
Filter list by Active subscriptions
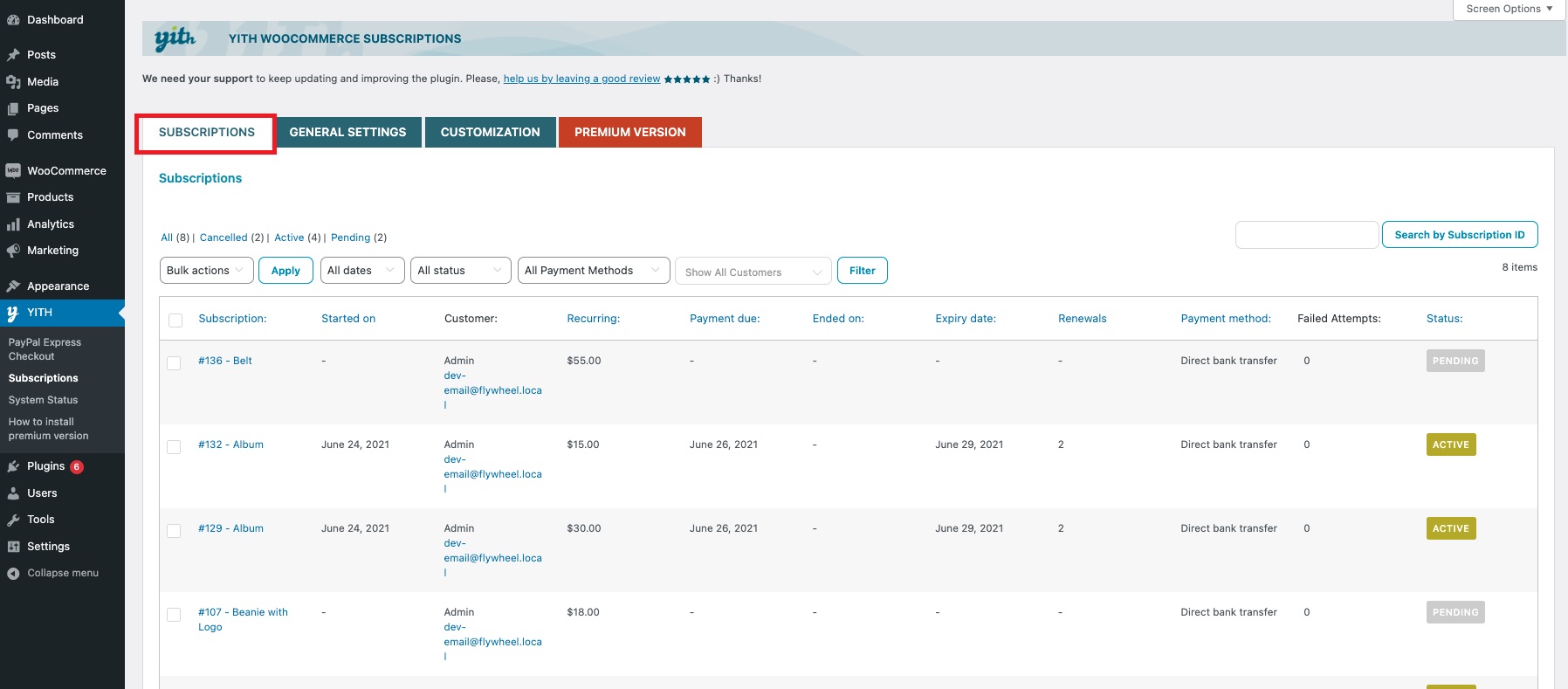(x=289, y=238)
